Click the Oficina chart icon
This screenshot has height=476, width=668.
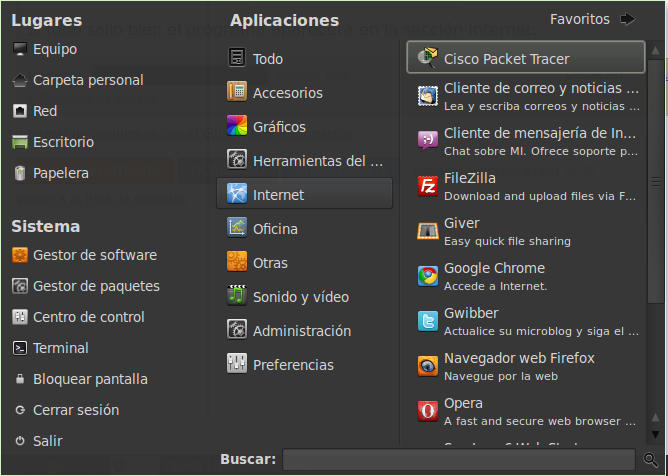point(237,228)
